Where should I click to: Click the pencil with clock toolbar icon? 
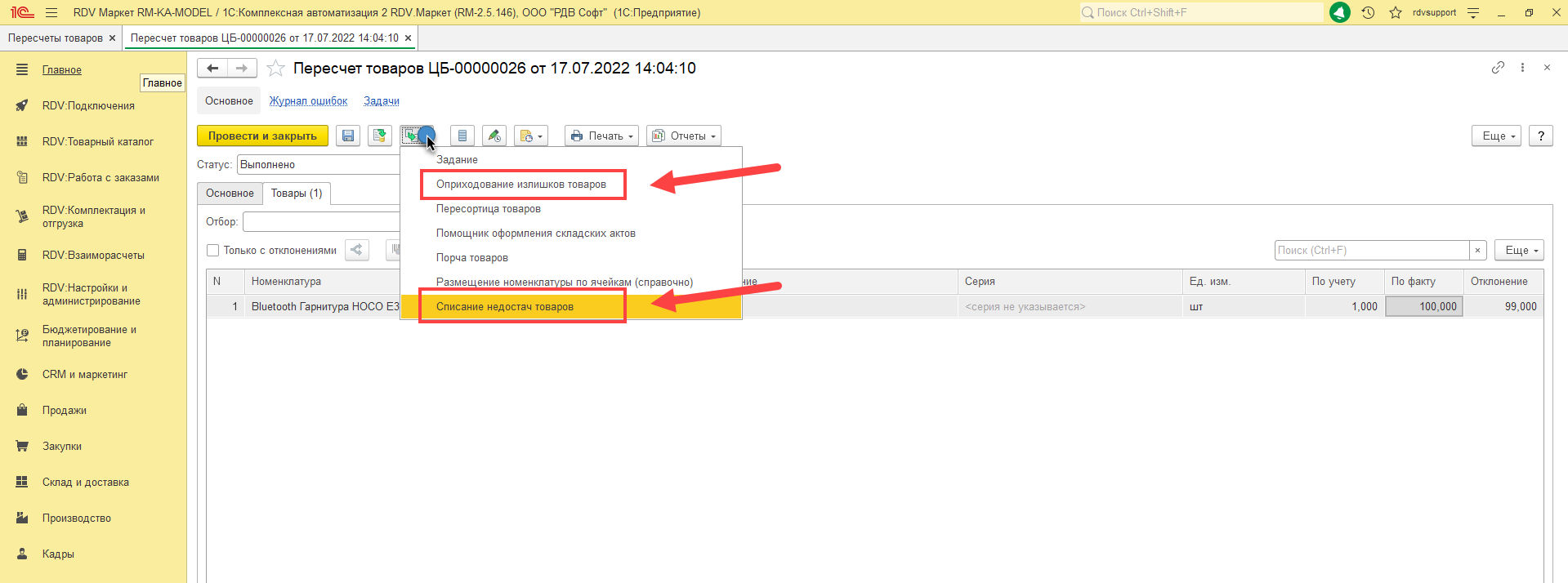click(x=494, y=136)
